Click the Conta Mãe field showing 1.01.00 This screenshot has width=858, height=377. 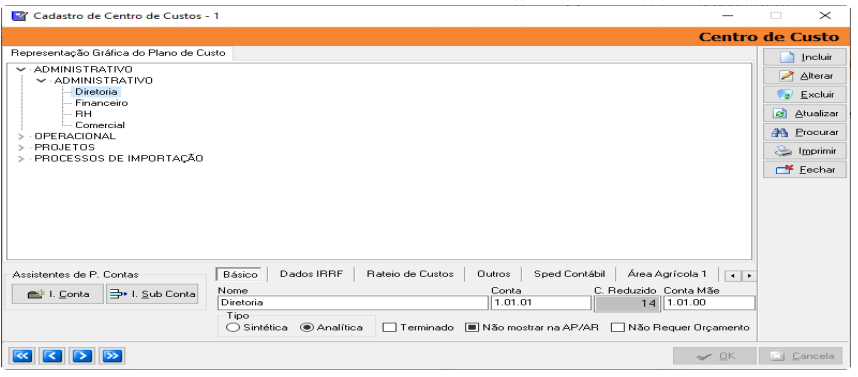[x=709, y=303]
